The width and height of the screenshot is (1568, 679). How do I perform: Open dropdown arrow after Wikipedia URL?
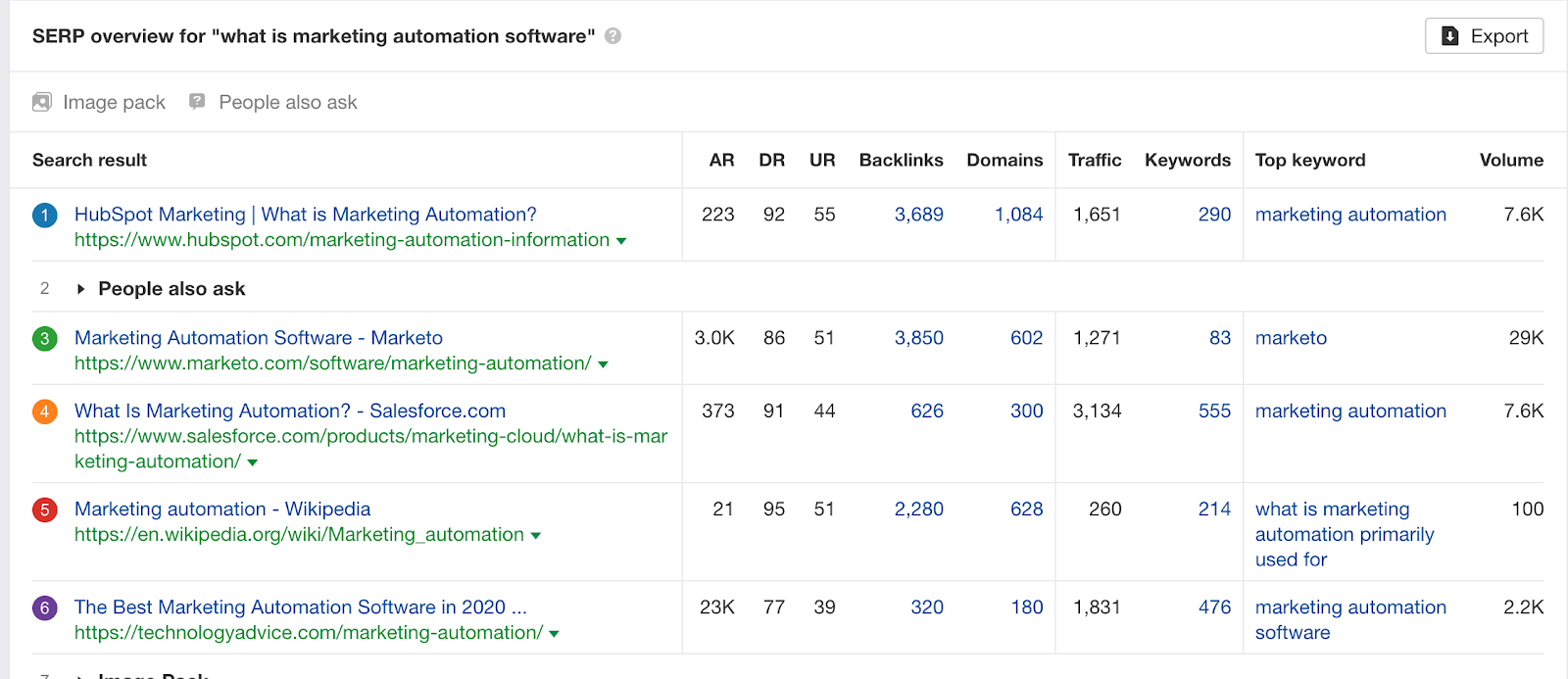(x=536, y=536)
